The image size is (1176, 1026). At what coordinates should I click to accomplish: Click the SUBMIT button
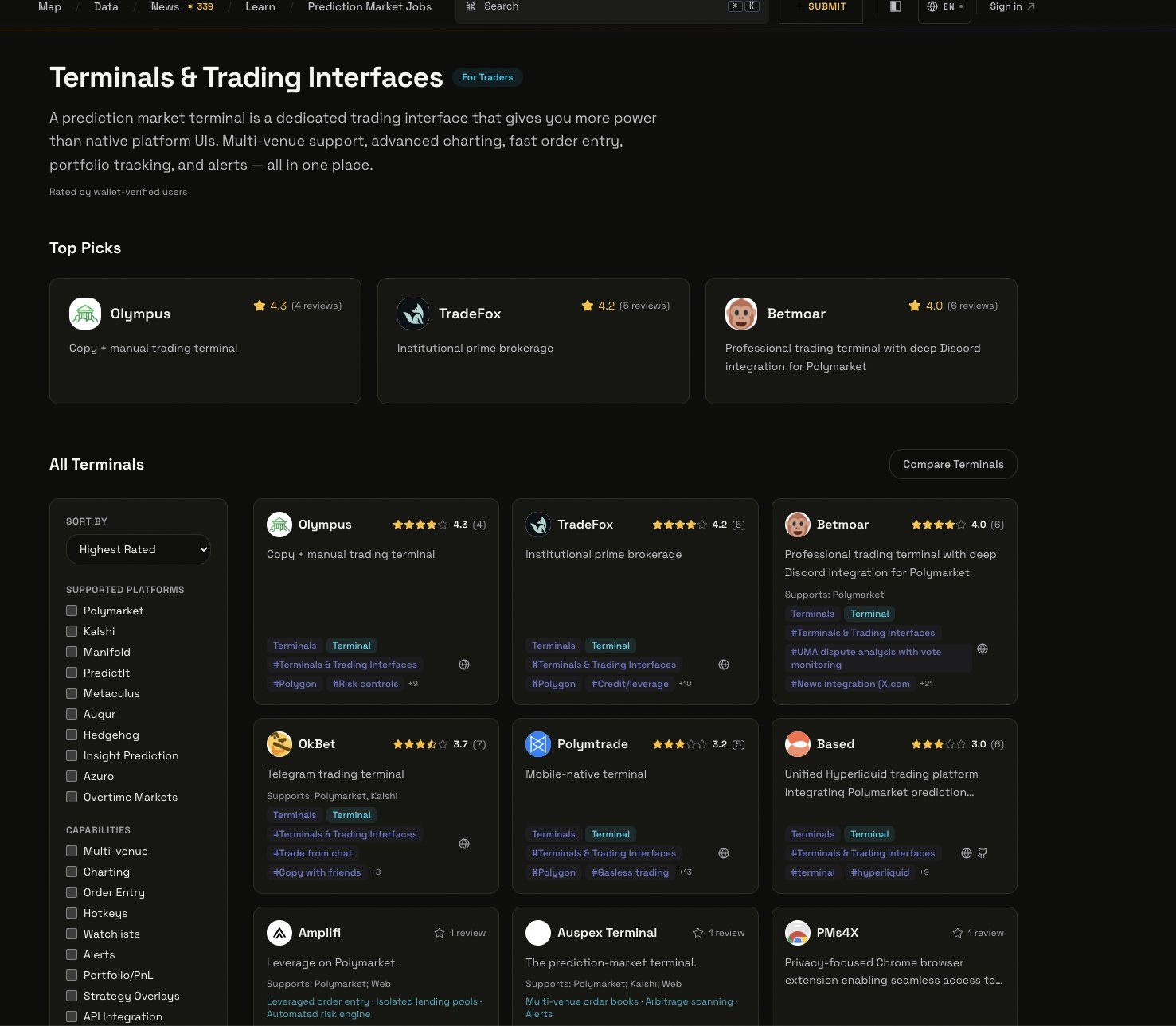coord(821,7)
